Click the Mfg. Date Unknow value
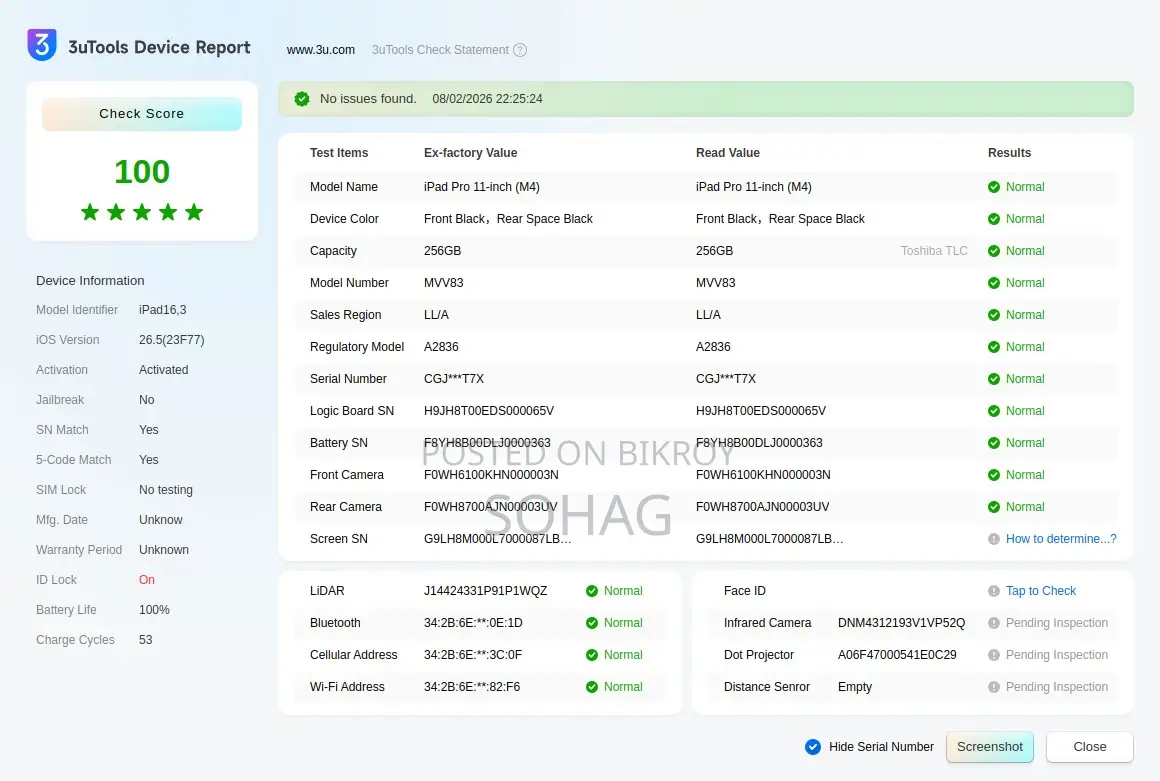This screenshot has height=781, width=1160. [x=161, y=520]
